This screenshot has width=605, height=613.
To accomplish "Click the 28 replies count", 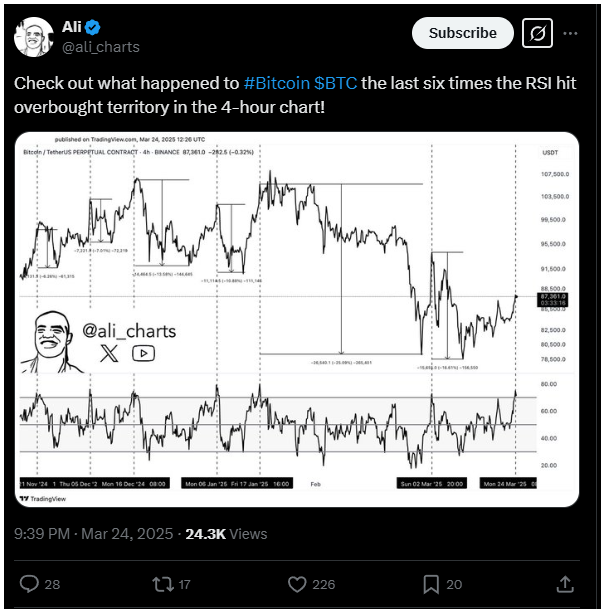I will coord(53,583).
